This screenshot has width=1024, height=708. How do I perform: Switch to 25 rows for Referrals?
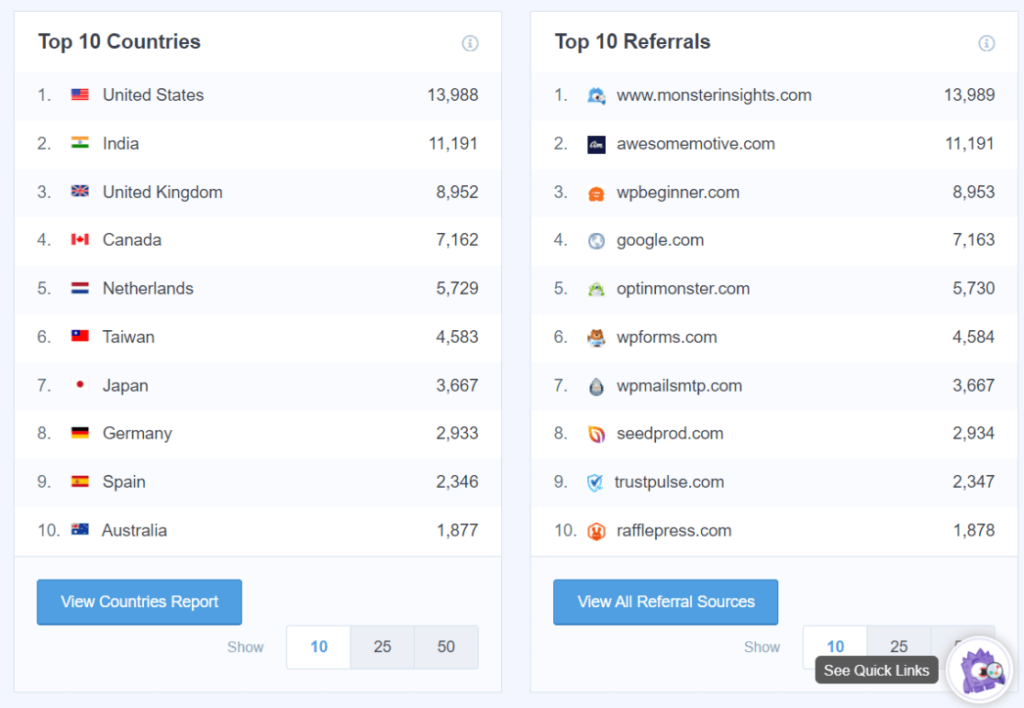[x=898, y=647]
